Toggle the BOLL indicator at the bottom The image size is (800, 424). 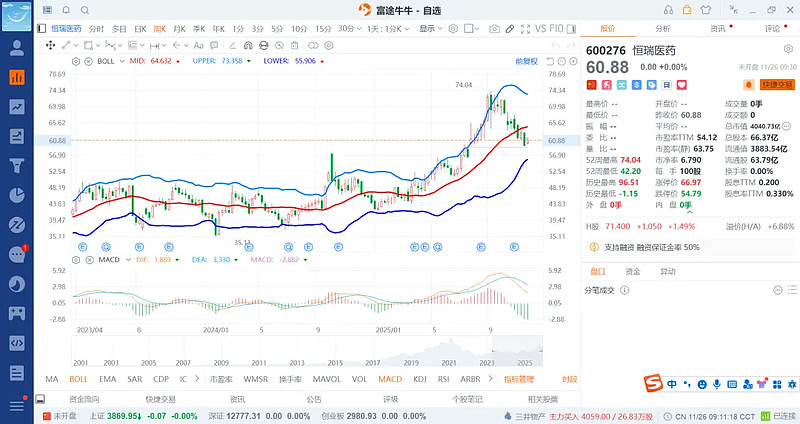(x=79, y=379)
